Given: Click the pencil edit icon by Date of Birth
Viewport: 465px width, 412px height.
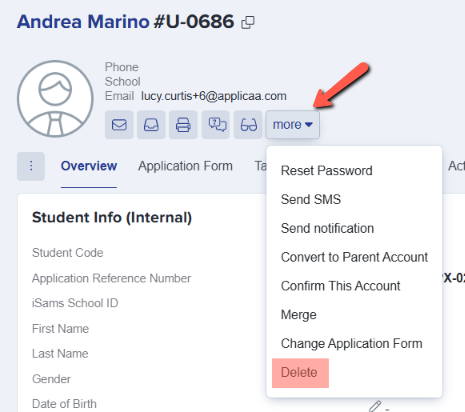Looking at the screenshot, I should pyautogui.click(x=375, y=406).
